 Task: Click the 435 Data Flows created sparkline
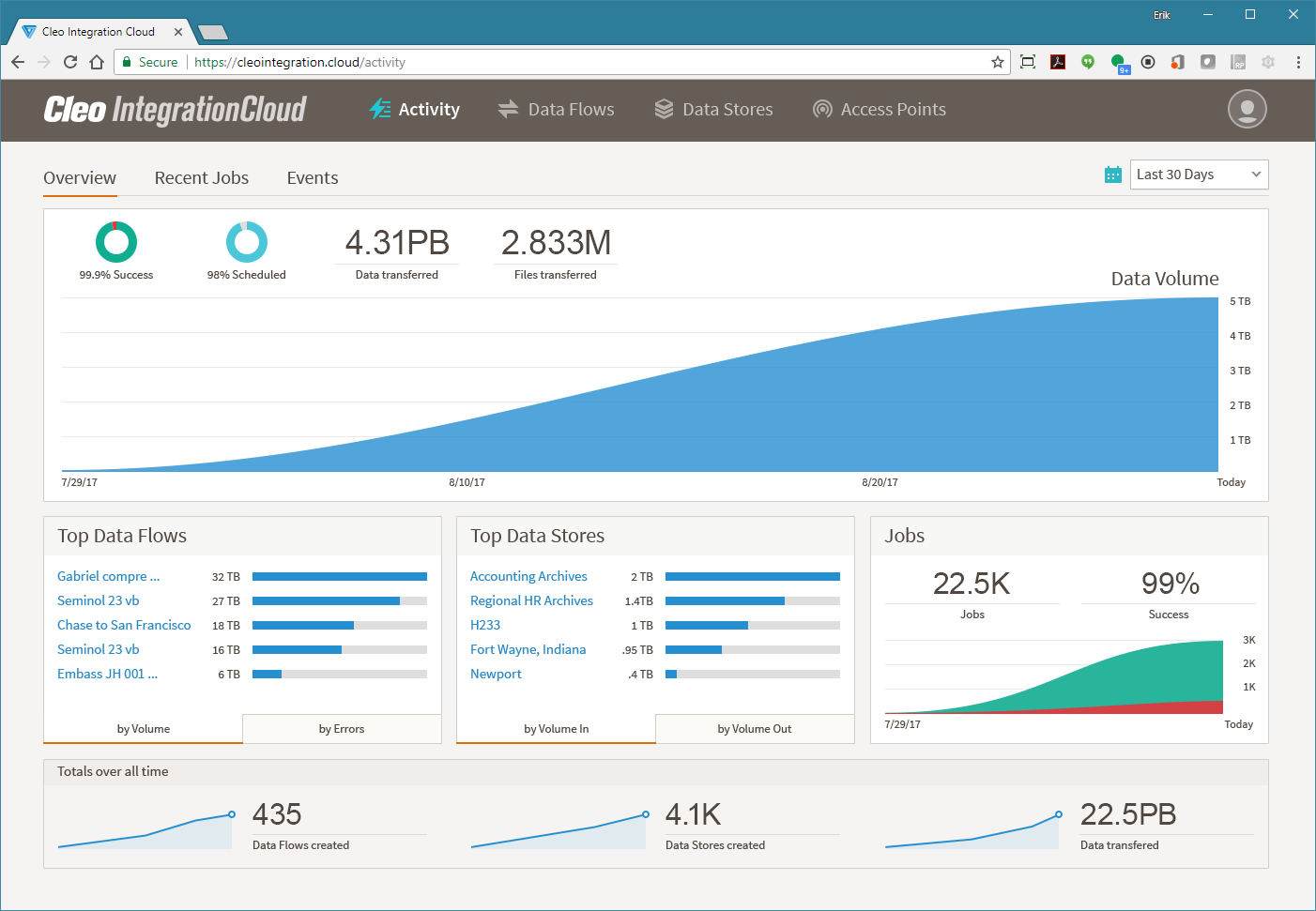click(145, 830)
